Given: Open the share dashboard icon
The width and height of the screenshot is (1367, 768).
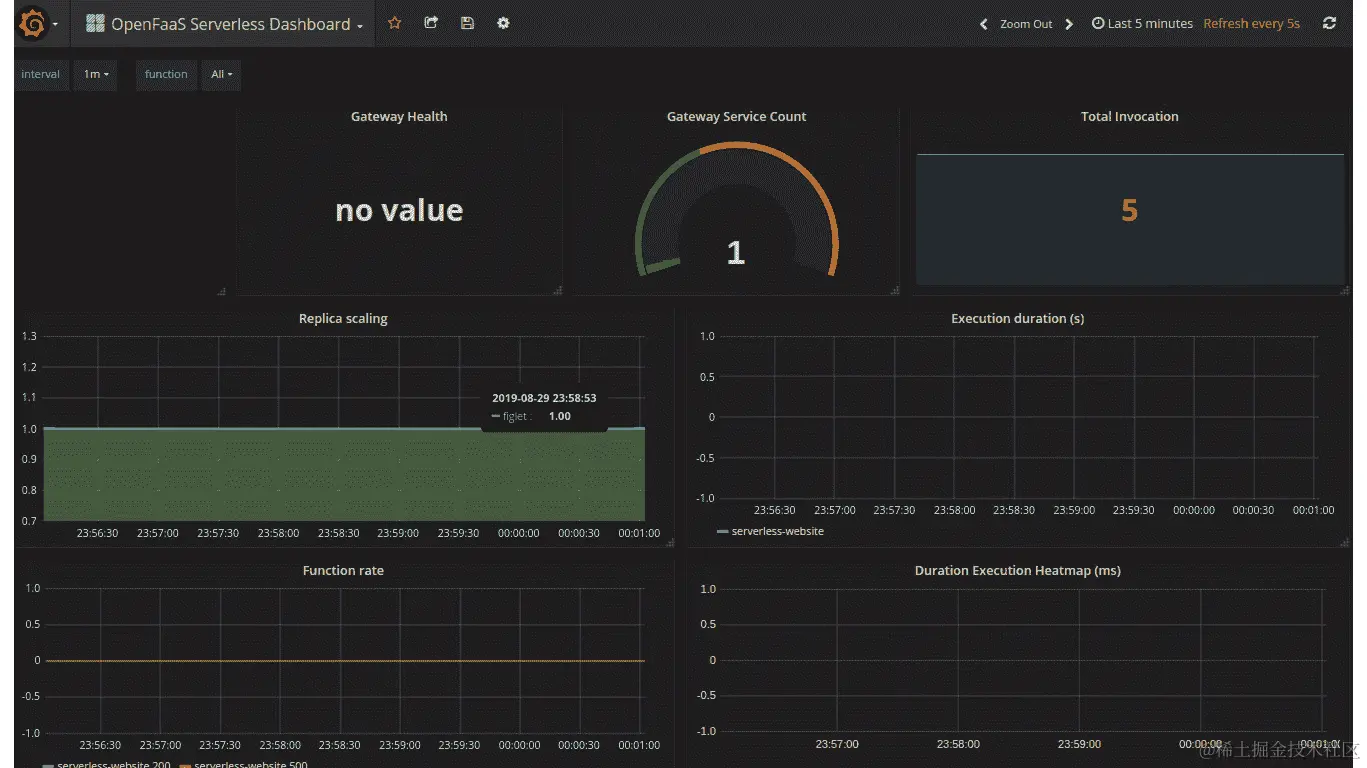Looking at the screenshot, I should (431, 23).
